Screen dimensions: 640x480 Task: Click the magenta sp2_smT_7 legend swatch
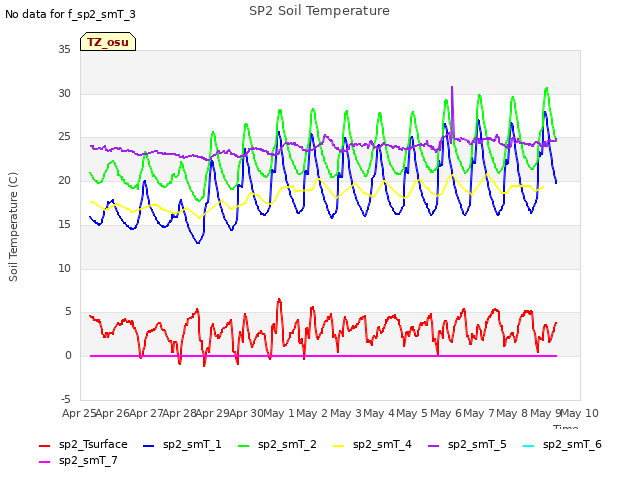(44, 462)
